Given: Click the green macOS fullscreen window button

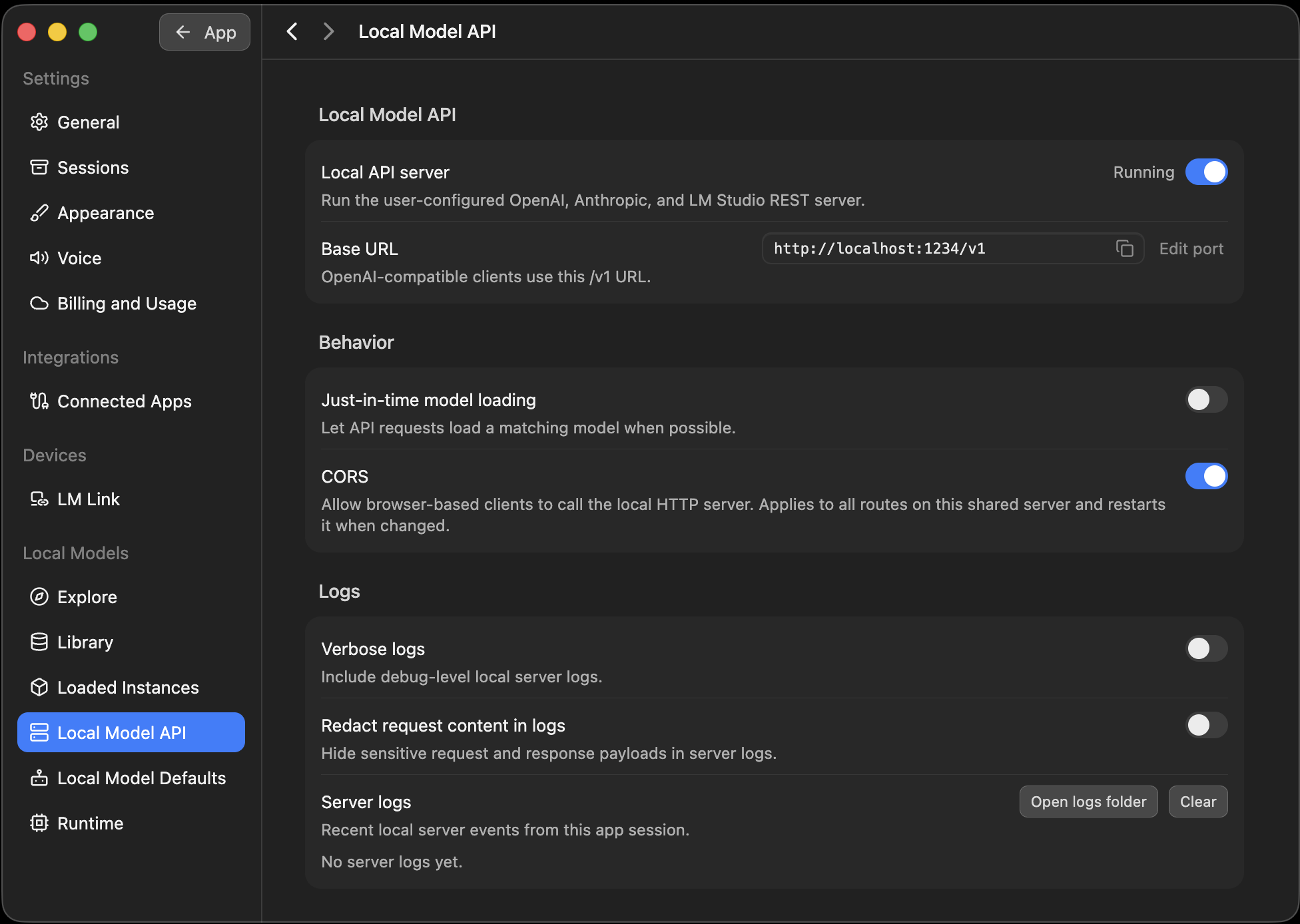Looking at the screenshot, I should [x=88, y=32].
